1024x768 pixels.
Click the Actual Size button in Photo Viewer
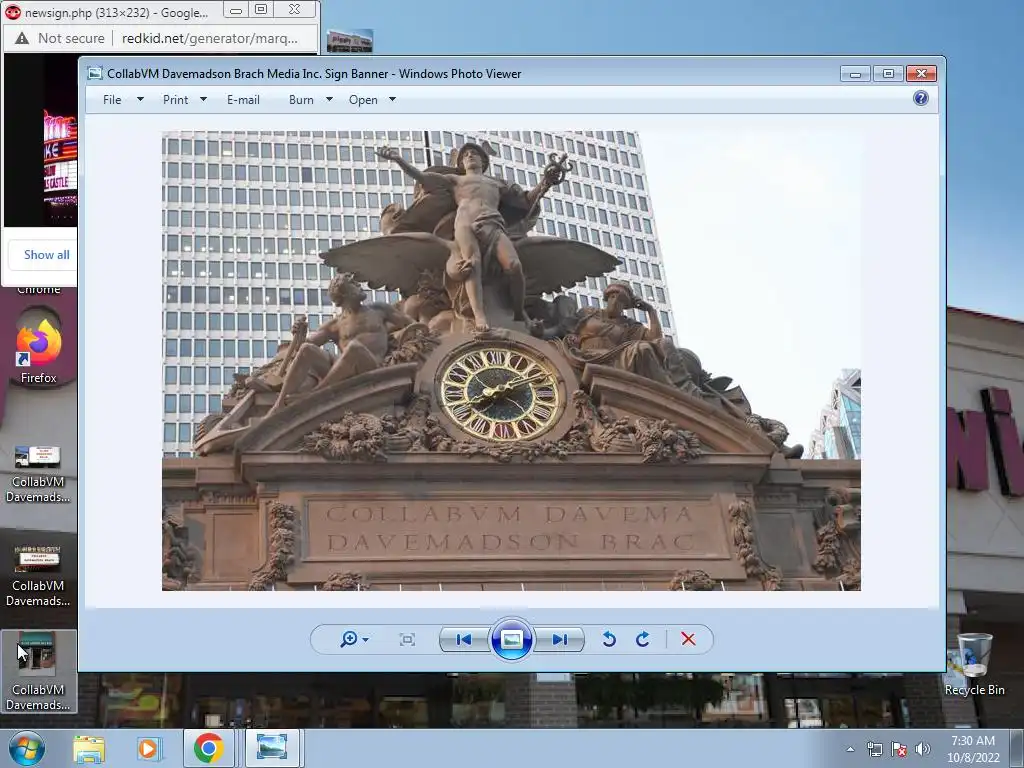(x=407, y=639)
